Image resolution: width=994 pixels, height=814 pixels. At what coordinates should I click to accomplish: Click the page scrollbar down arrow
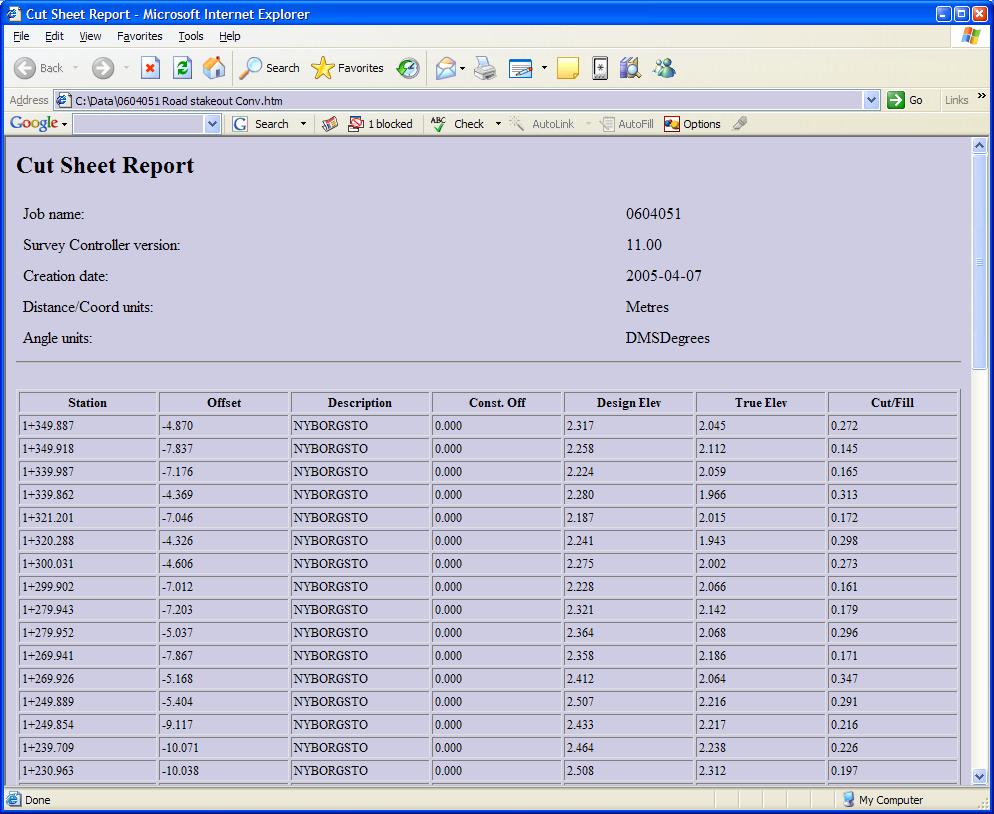coord(979,776)
